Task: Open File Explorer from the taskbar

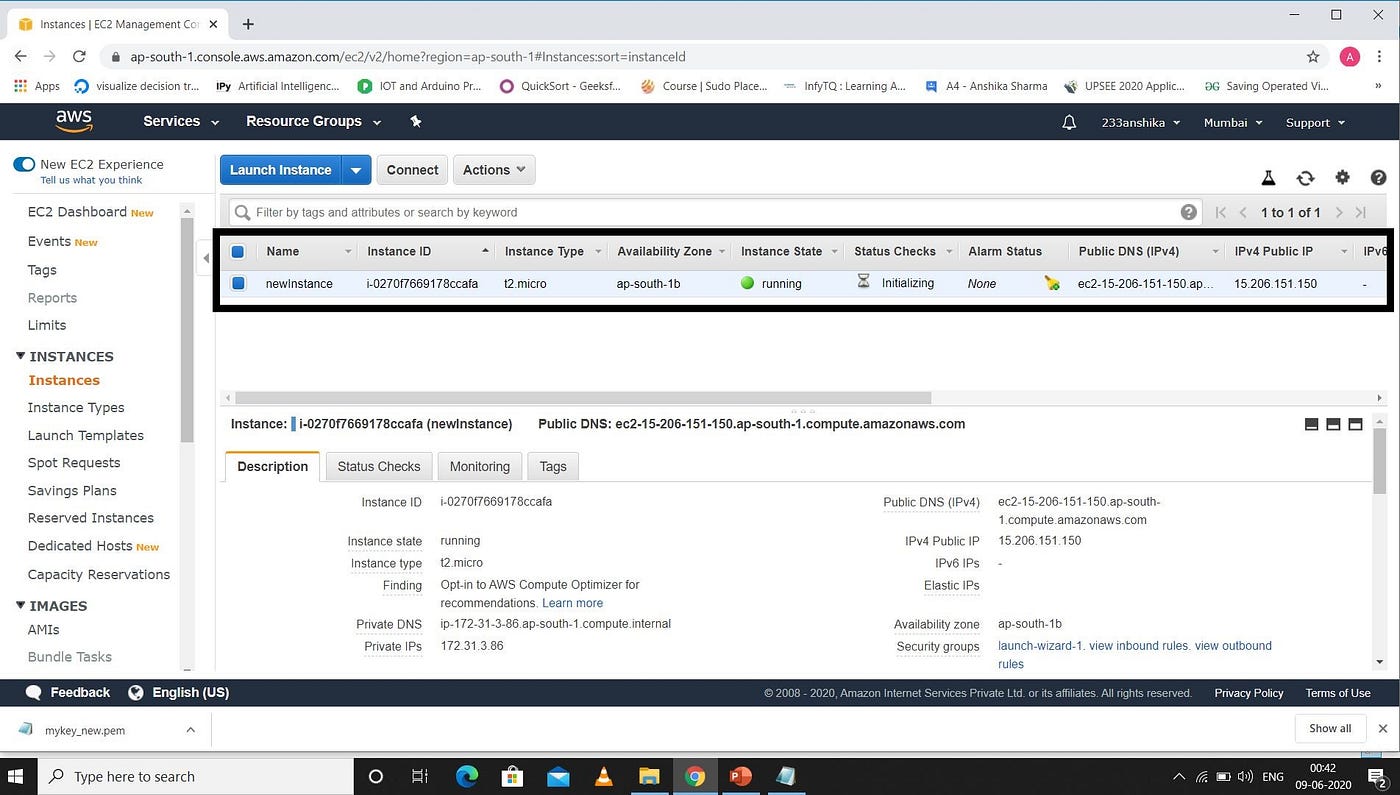Action: click(649, 776)
